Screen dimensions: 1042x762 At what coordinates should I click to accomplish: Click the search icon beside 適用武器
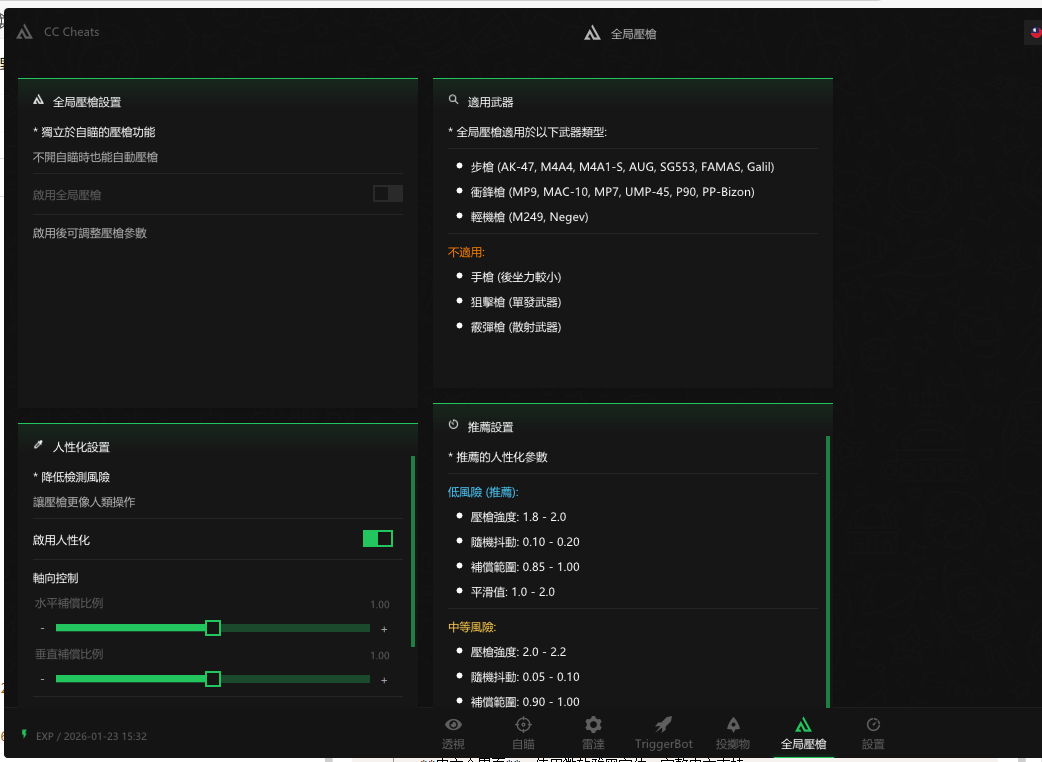coord(454,100)
